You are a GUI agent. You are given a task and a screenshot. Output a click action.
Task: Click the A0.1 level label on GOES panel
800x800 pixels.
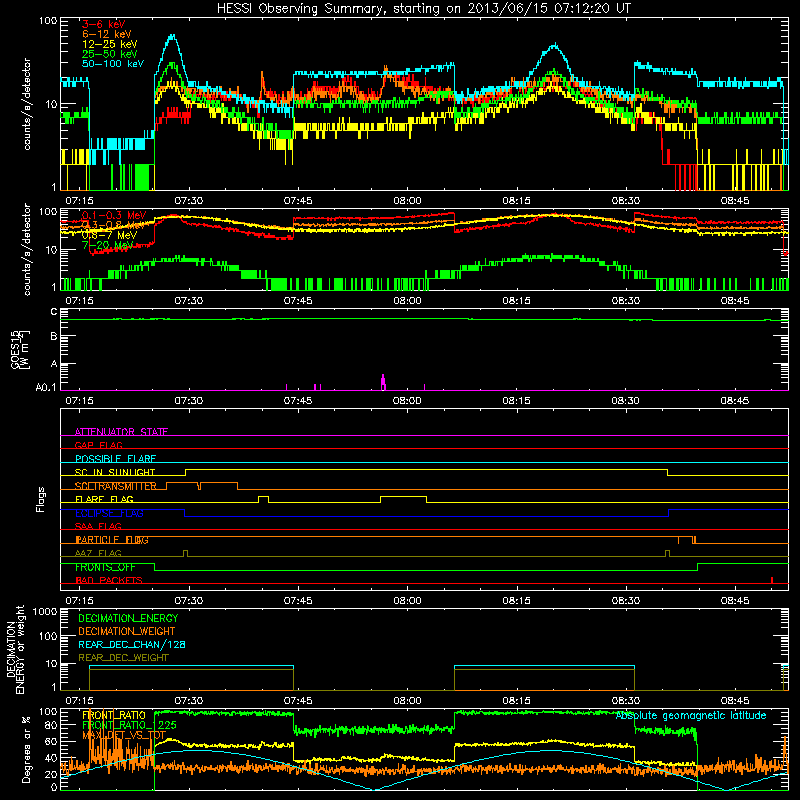click(x=46, y=387)
